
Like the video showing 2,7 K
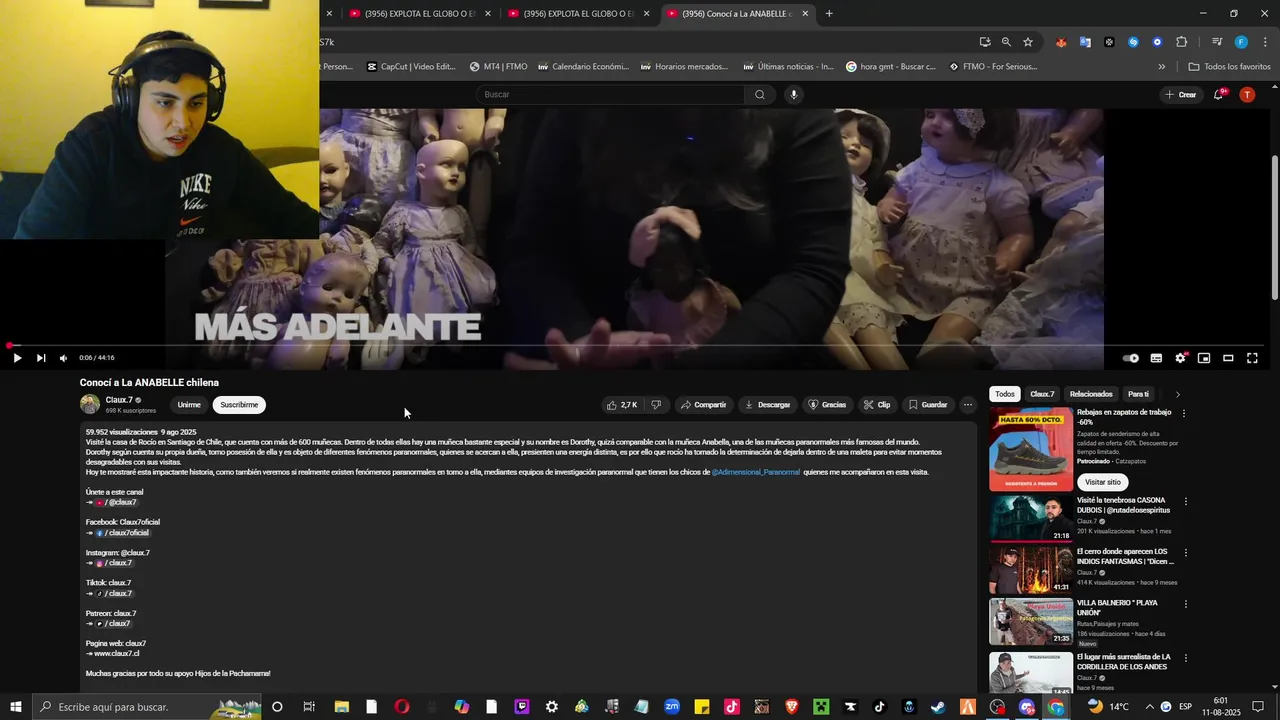(x=621, y=405)
